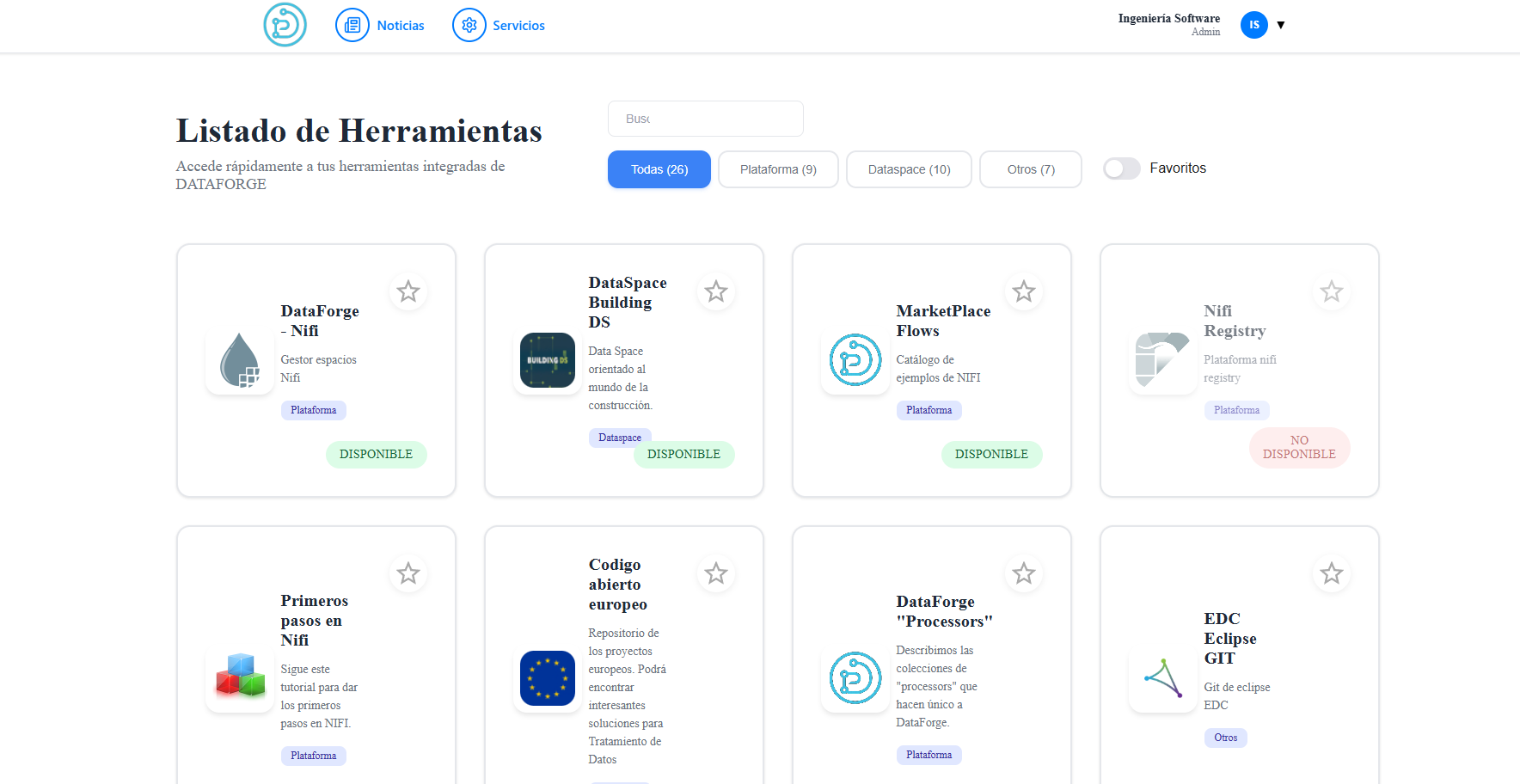Screen dimensions: 1520x784
Task: Open the Noticias menu item
Action: pyautogui.click(x=401, y=26)
